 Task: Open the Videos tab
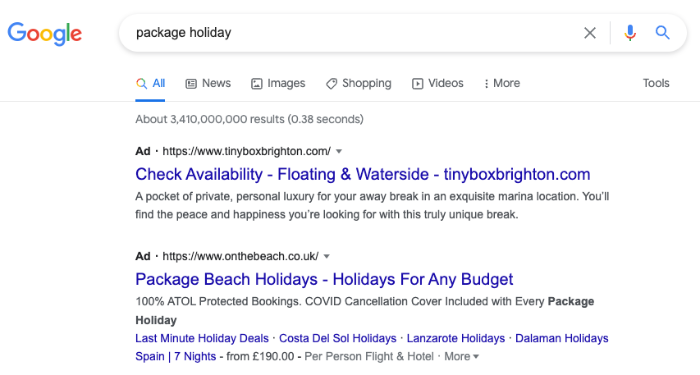[x=438, y=83]
